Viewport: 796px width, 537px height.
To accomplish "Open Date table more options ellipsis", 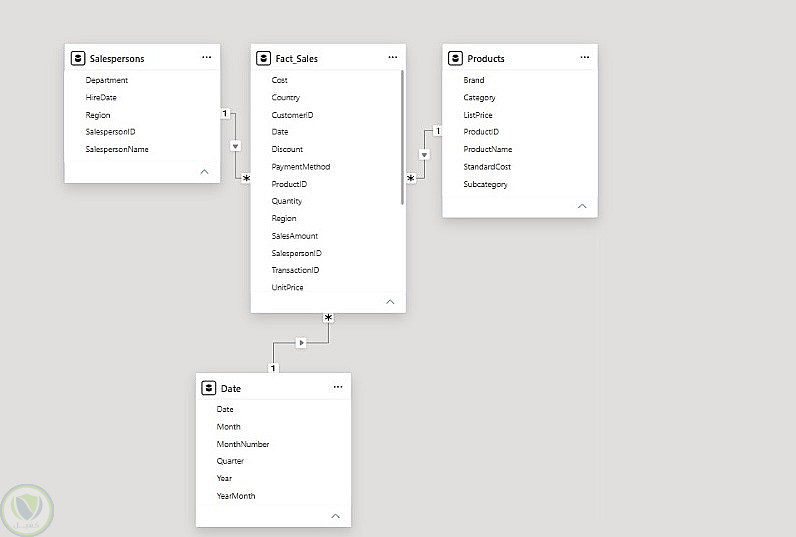I will click(x=338, y=387).
